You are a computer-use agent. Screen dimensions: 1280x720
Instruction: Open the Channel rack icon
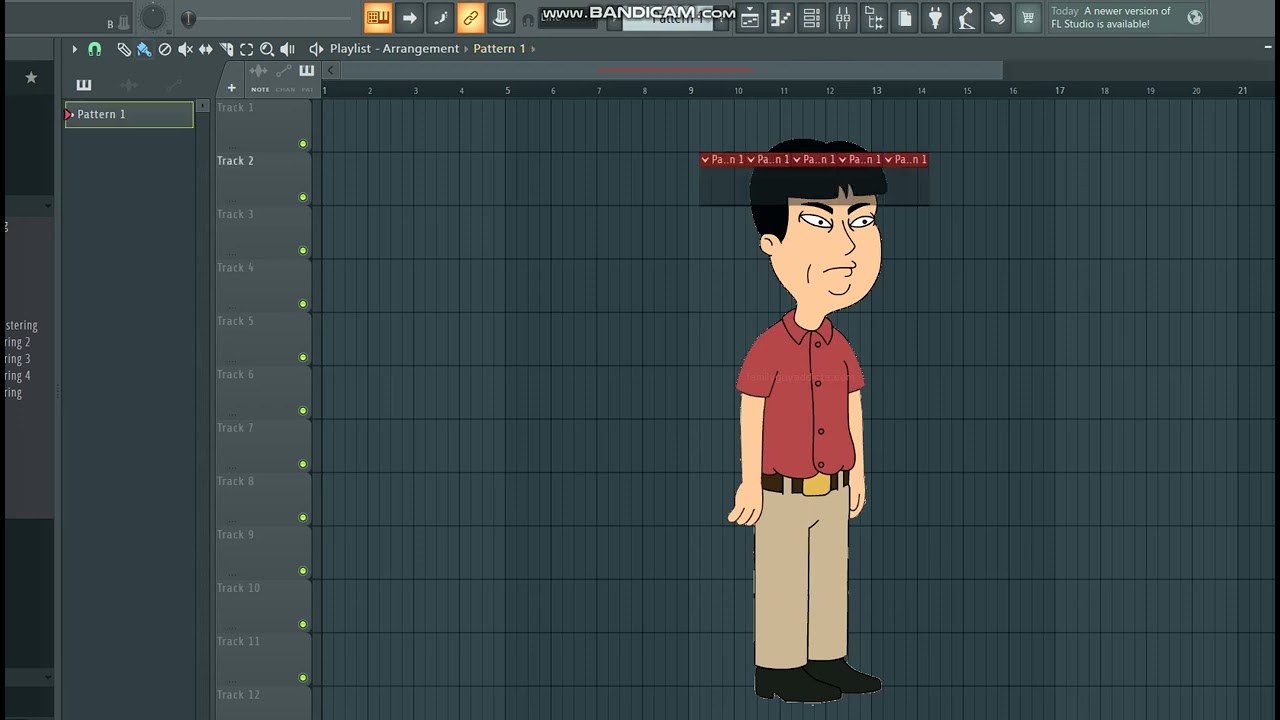click(x=812, y=17)
